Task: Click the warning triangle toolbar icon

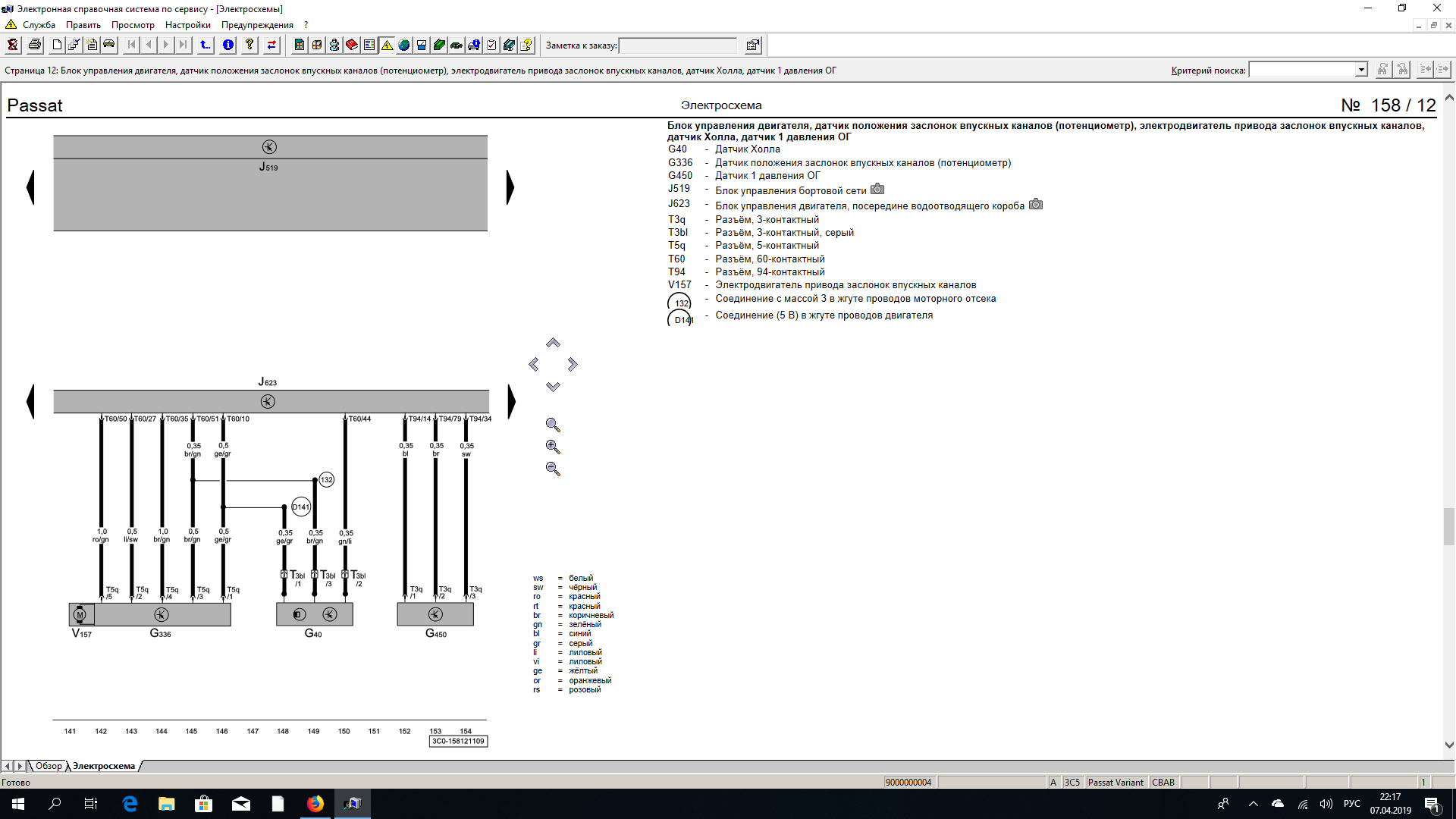Action: (x=387, y=45)
